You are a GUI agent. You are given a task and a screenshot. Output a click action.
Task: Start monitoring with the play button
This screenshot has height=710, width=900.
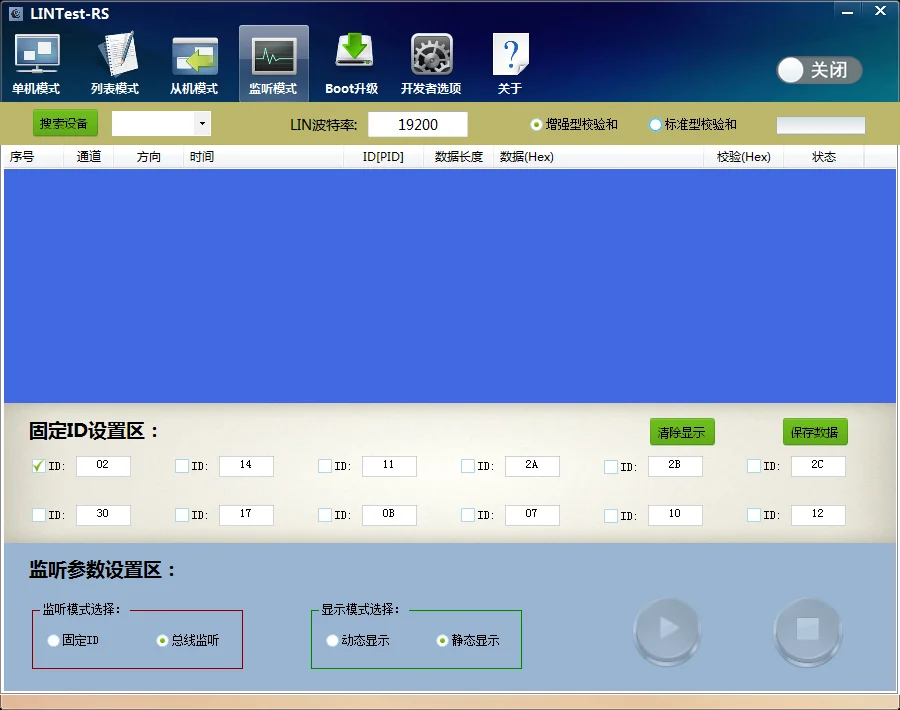[667, 630]
